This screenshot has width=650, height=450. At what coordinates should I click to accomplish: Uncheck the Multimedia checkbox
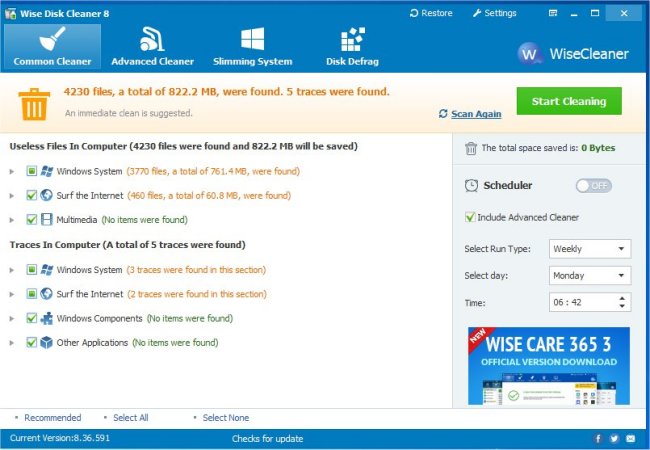tap(32, 219)
